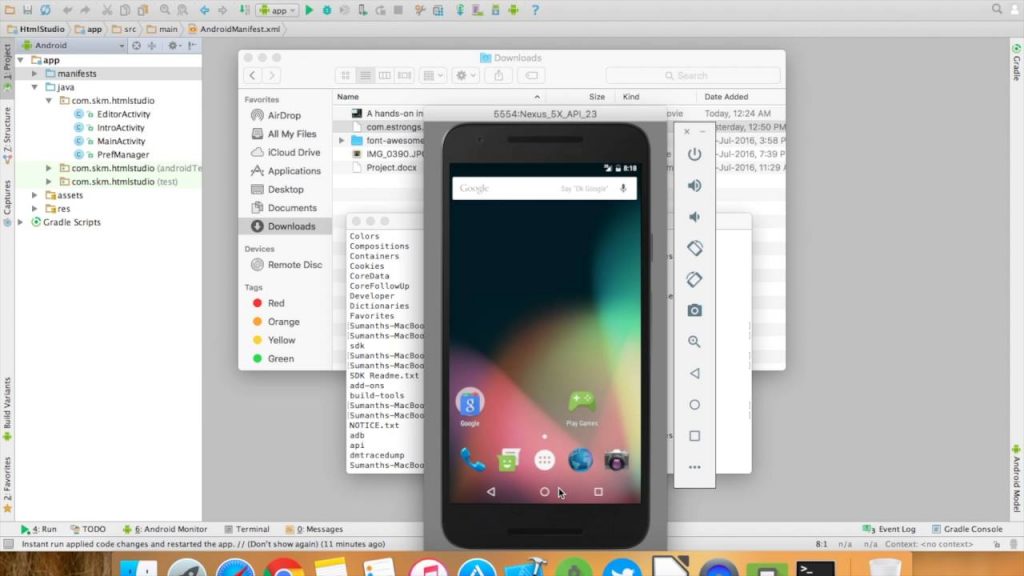Rotate the emulator screen left
The image size is (1024, 576).
pyautogui.click(x=694, y=248)
